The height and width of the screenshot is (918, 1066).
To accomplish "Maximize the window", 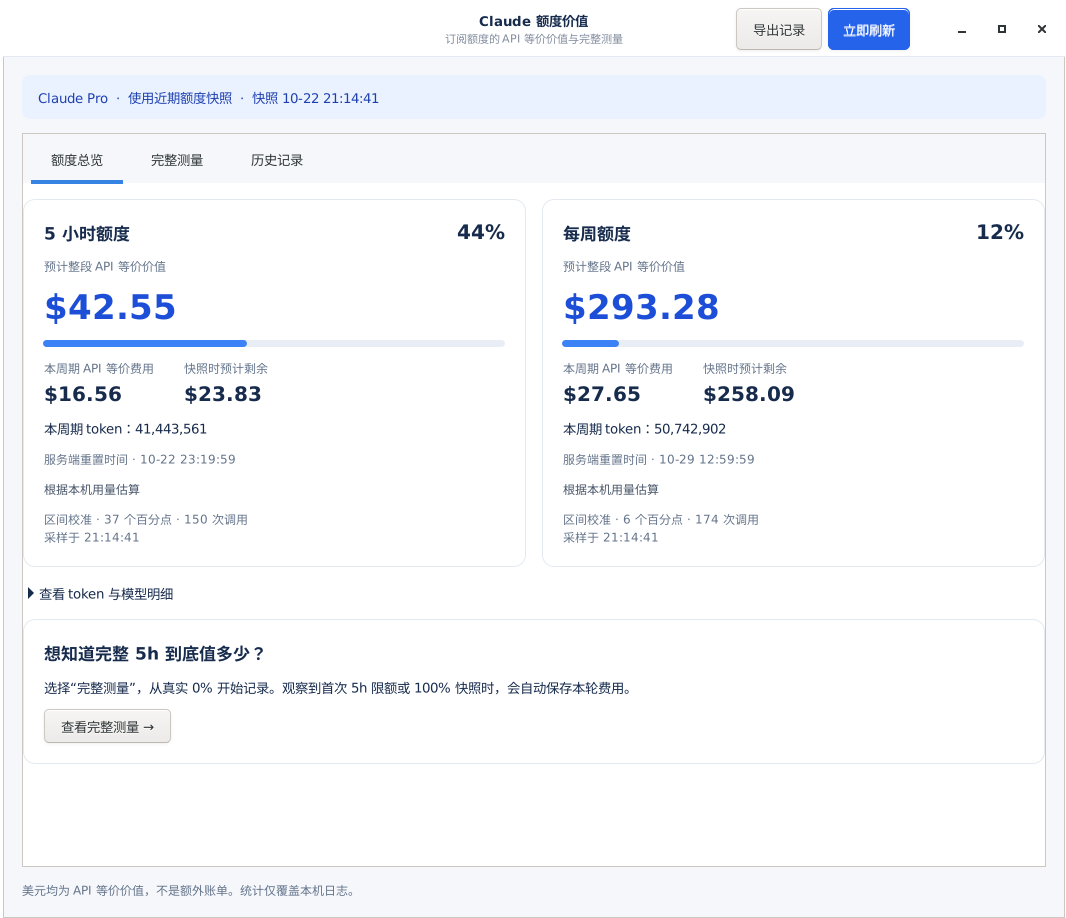I will [x=1001, y=29].
